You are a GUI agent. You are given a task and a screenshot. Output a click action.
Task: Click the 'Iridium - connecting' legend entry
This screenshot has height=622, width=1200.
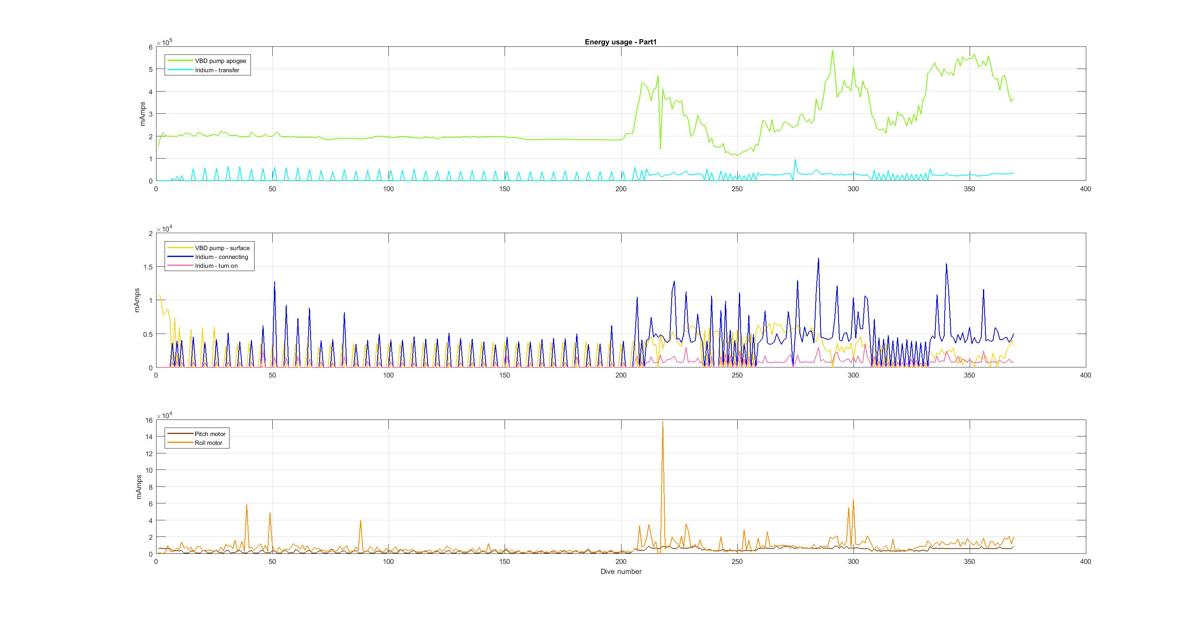pos(221,256)
